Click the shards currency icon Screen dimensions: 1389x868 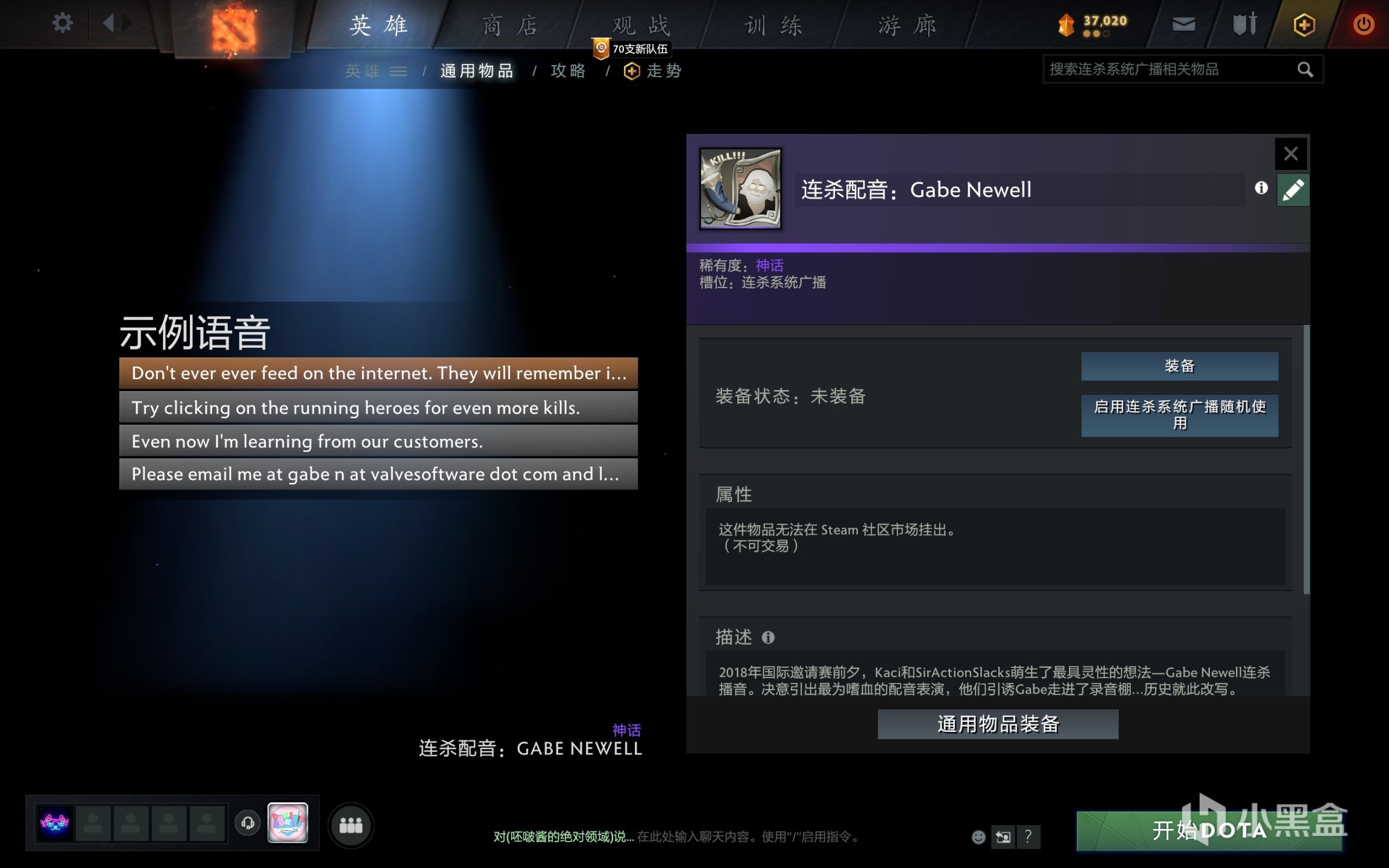pos(1066,25)
